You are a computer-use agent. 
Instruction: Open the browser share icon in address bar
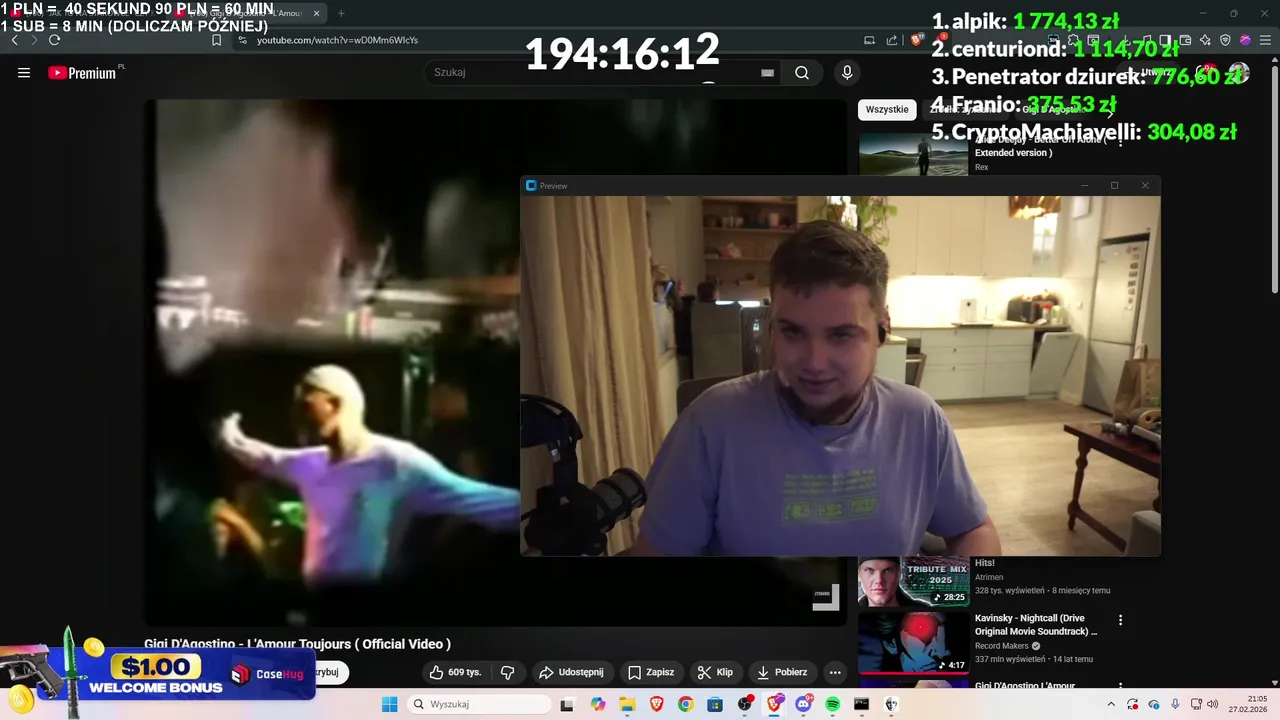point(892,40)
